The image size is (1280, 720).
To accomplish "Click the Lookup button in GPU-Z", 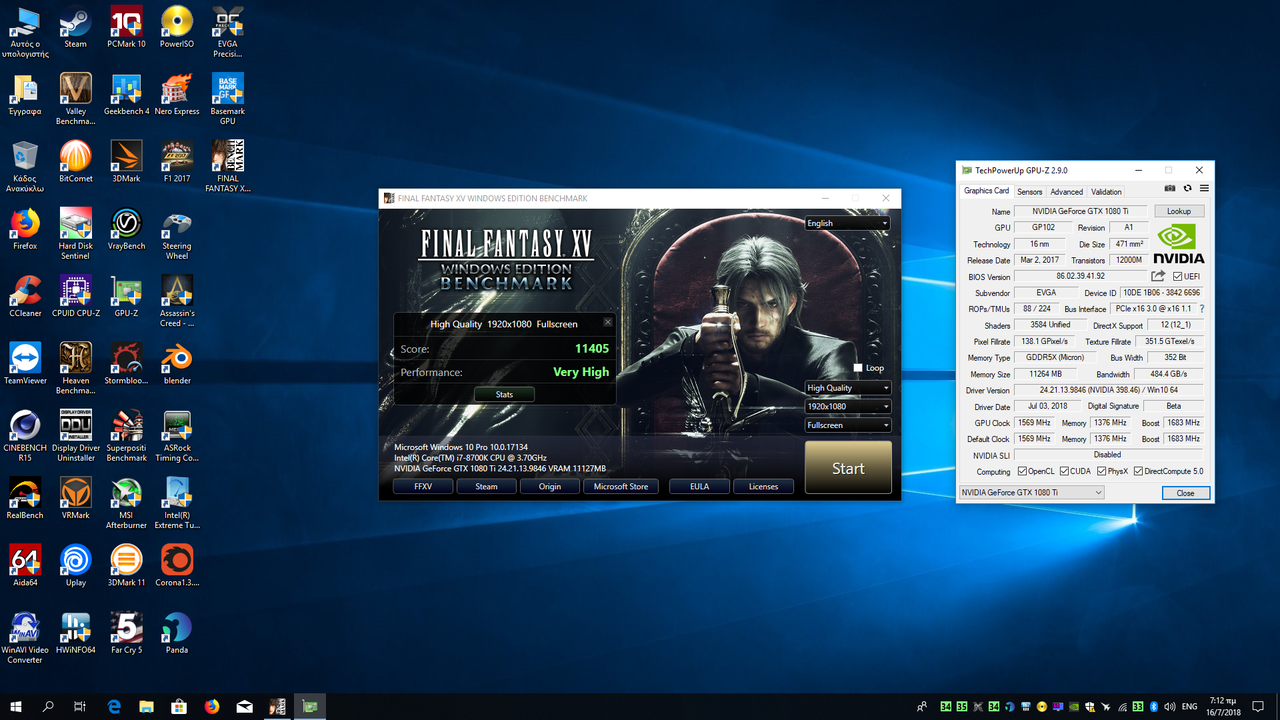I will tap(1179, 211).
